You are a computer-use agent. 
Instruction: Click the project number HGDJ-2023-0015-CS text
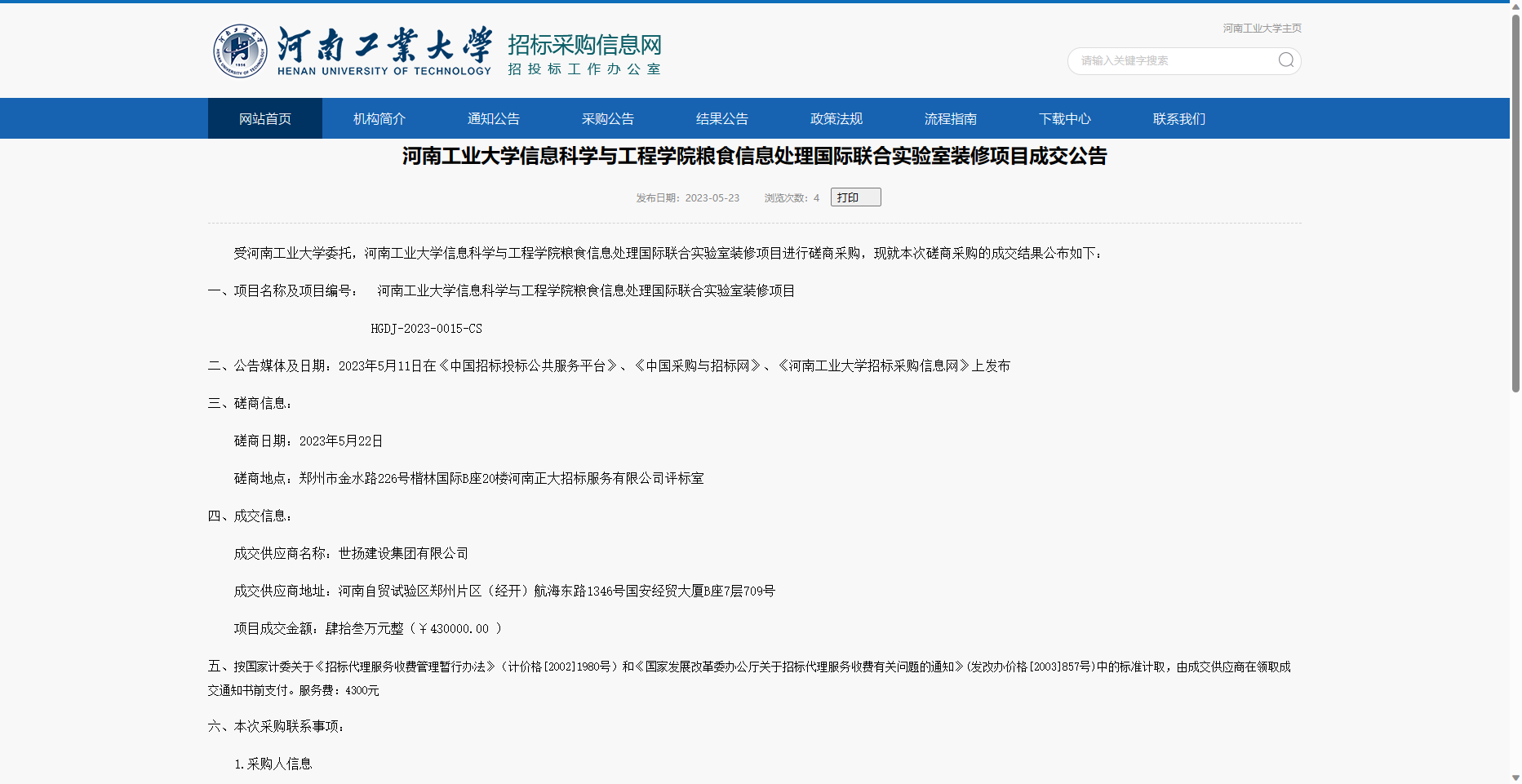426,329
